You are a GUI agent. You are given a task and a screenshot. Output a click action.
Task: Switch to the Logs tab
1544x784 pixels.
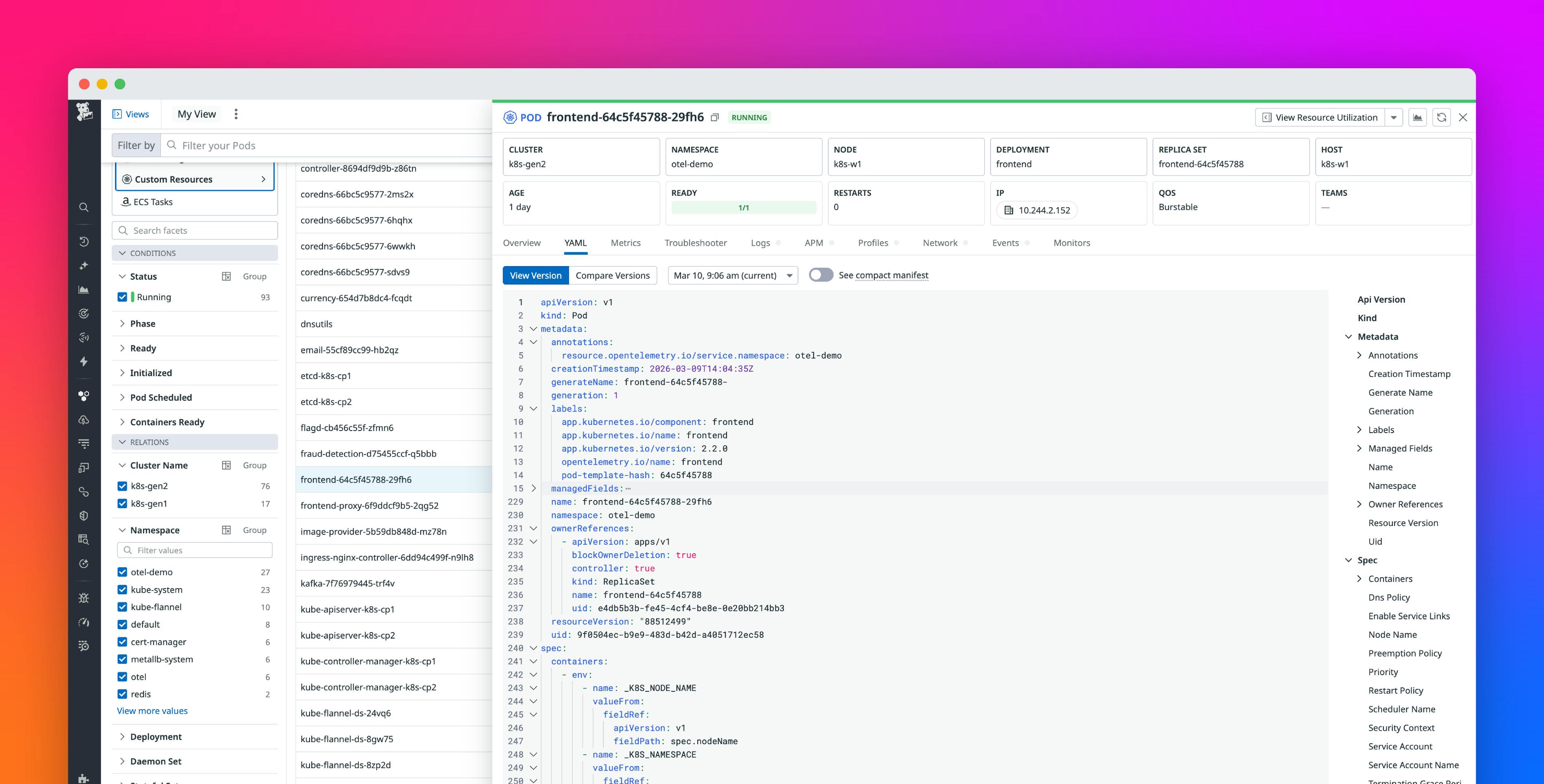(x=760, y=243)
